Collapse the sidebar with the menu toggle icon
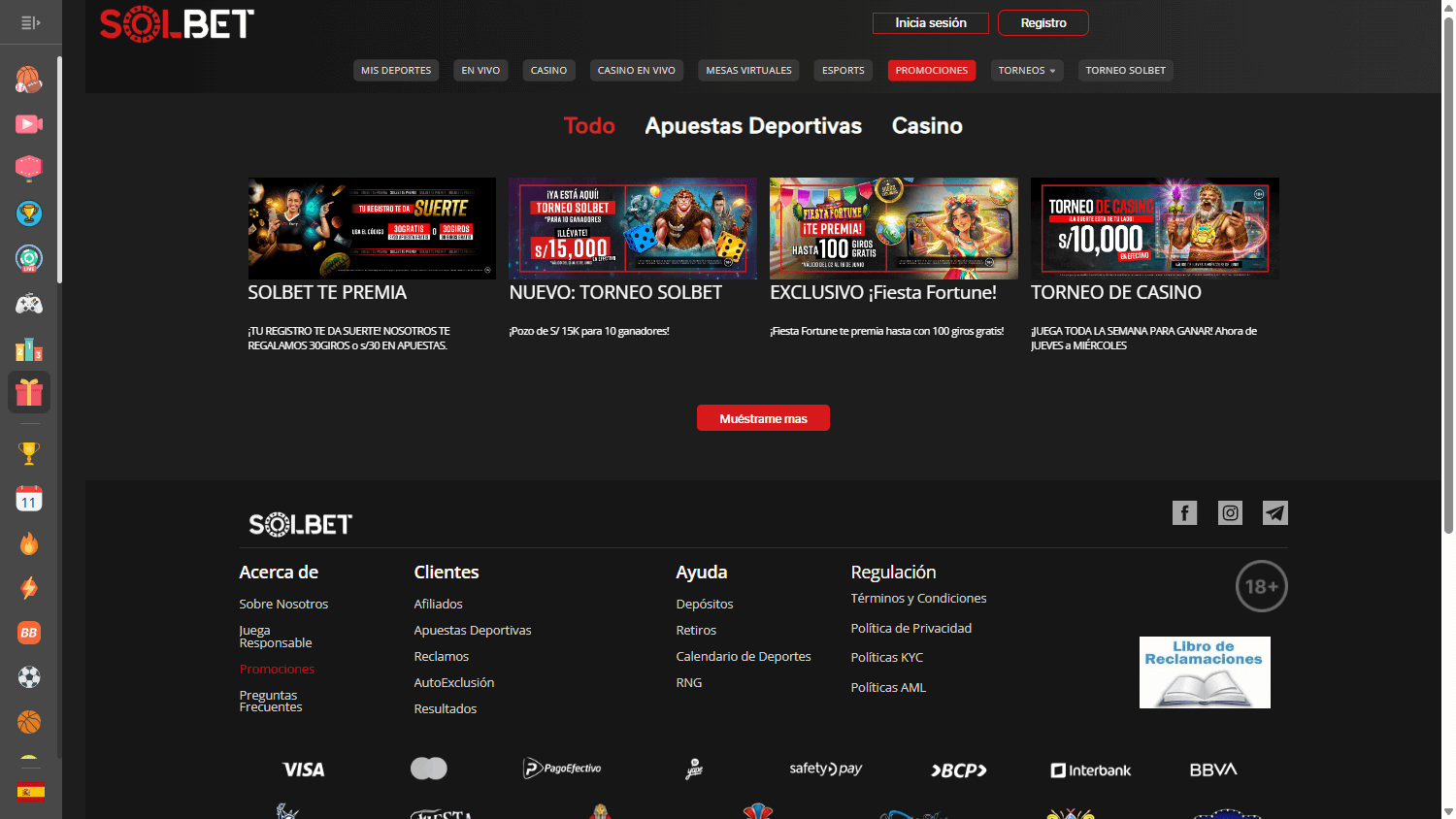Viewport: 1456px width, 819px height. [30, 22]
